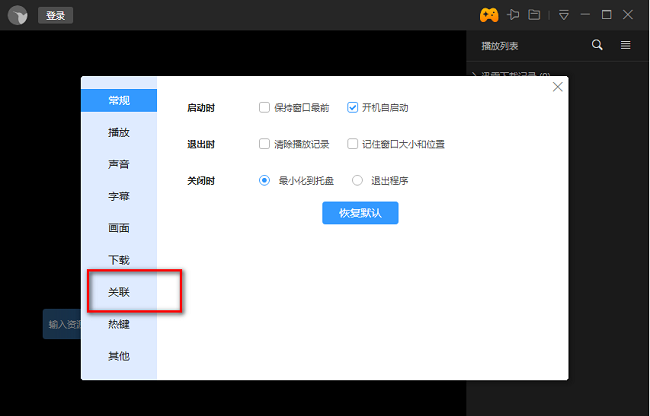650x416 pixels.
Task: Minimize the player window
Action: [585, 15]
